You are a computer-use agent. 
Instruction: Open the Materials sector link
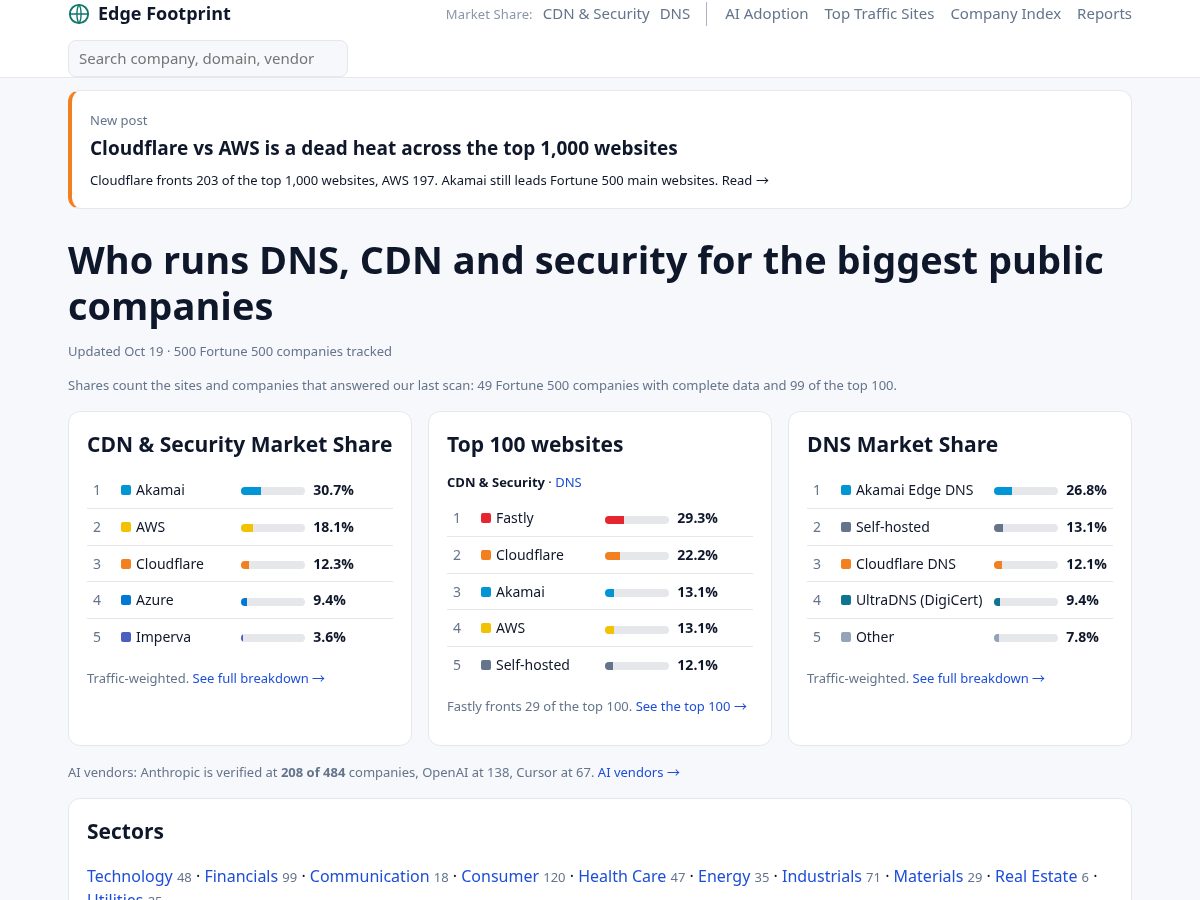point(928,876)
